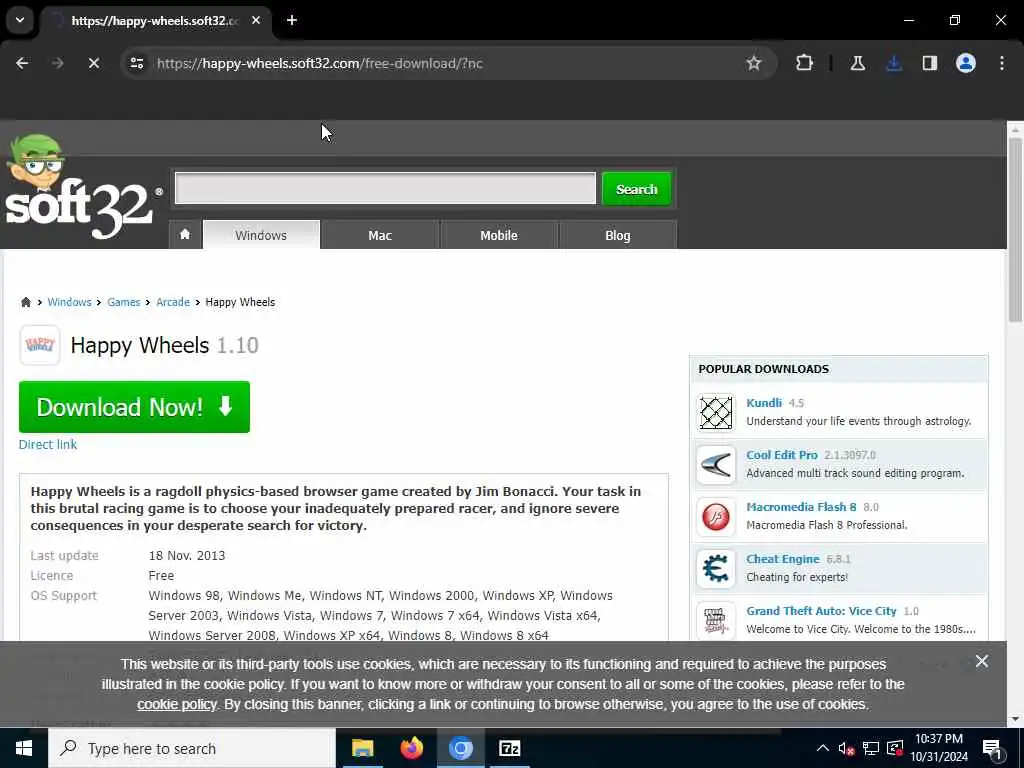Open the notifications center icon

(992, 748)
